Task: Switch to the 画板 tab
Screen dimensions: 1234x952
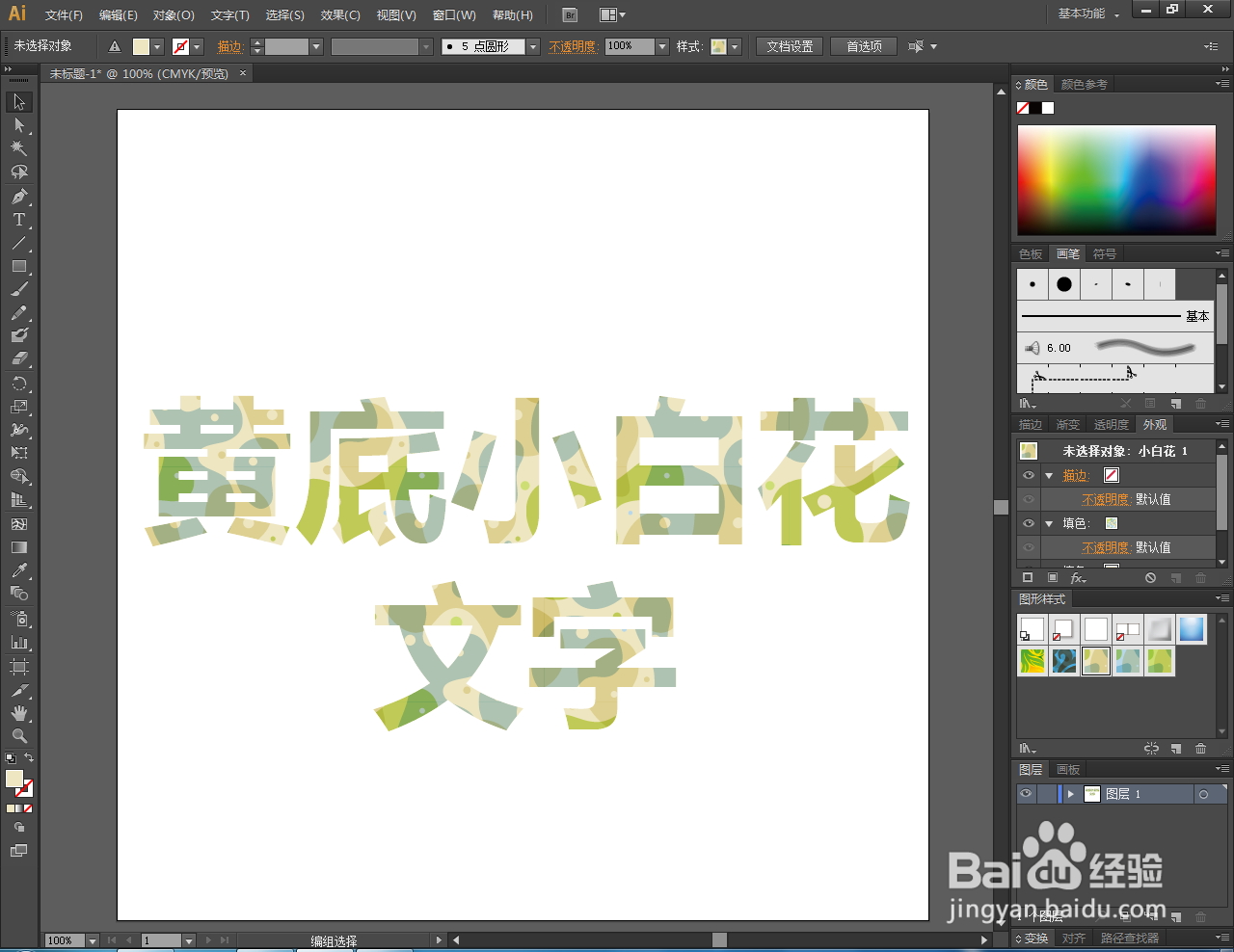Action: [1066, 769]
